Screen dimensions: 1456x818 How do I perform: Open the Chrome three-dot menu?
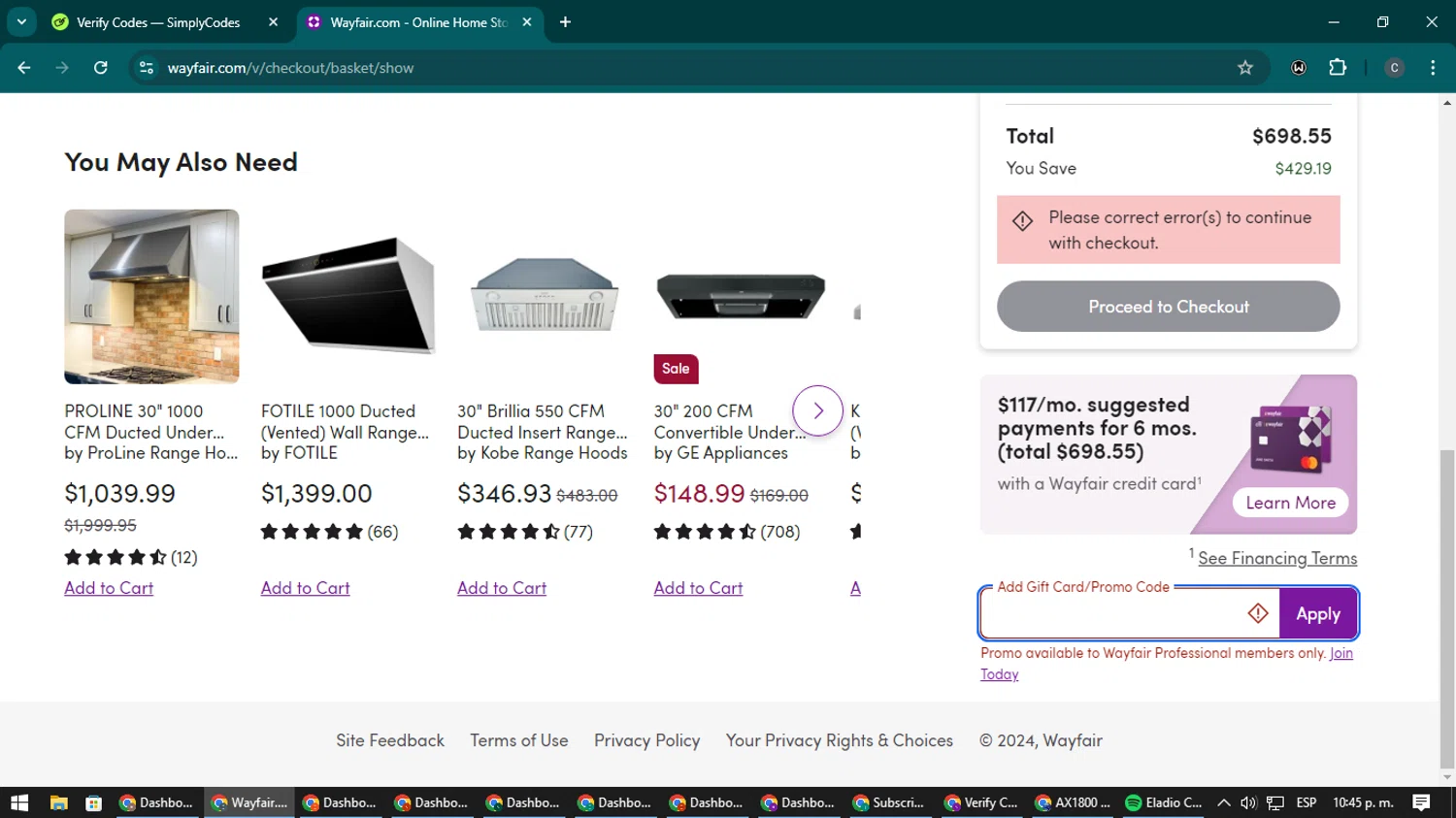[1433, 68]
